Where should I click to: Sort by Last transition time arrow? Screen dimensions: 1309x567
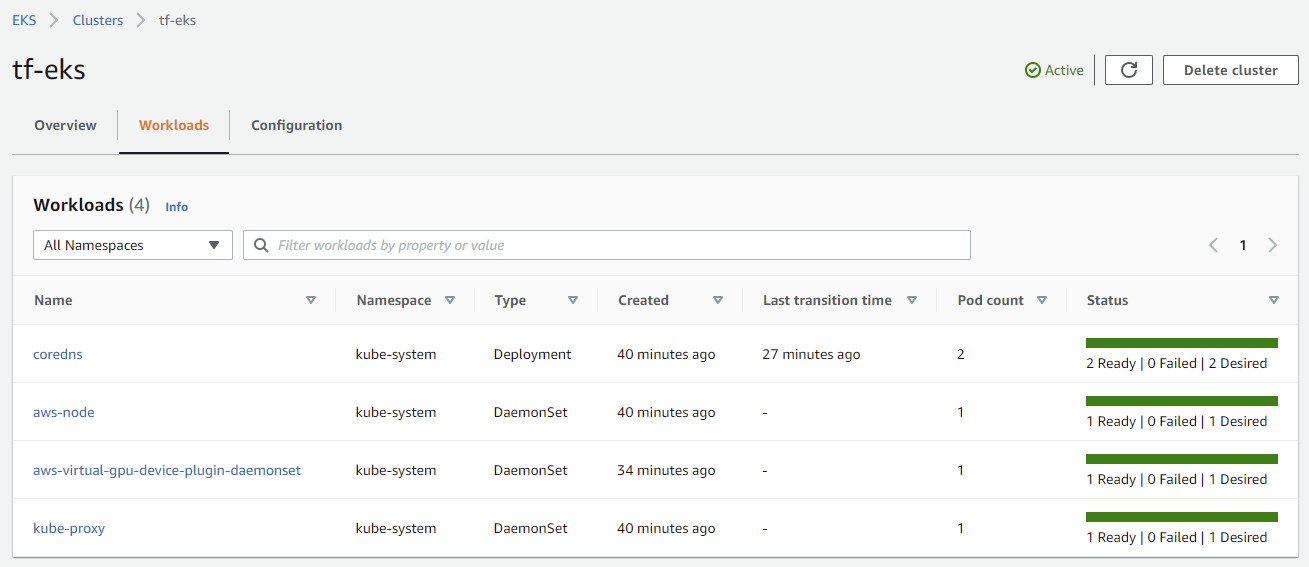pos(912,300)
